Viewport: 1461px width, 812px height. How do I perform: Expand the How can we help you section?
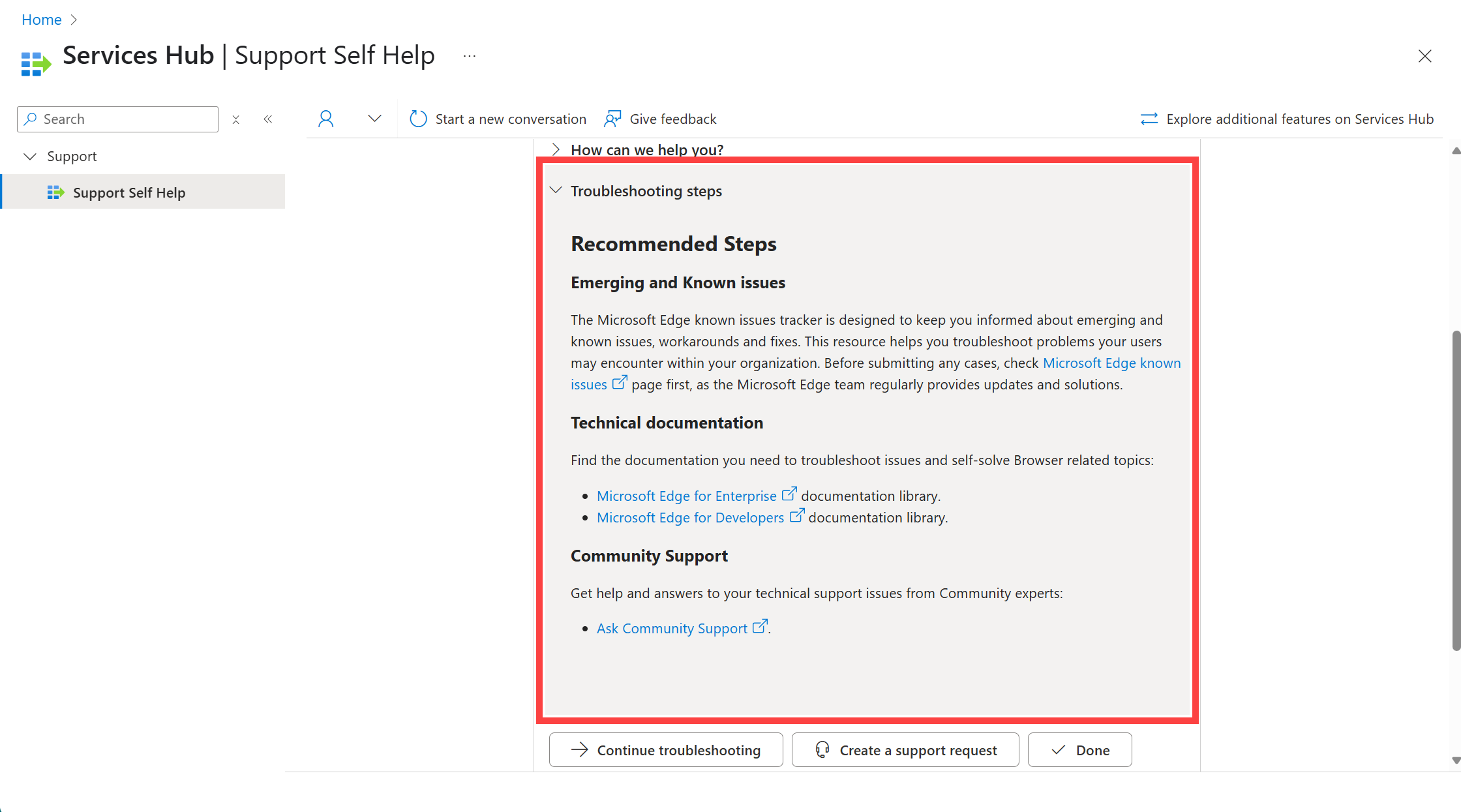557,150
